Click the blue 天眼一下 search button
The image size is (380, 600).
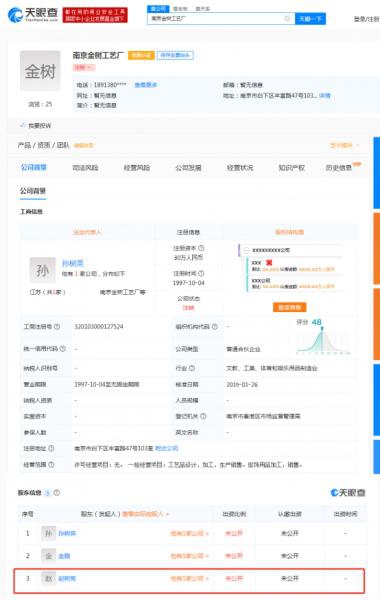point(310,18)
